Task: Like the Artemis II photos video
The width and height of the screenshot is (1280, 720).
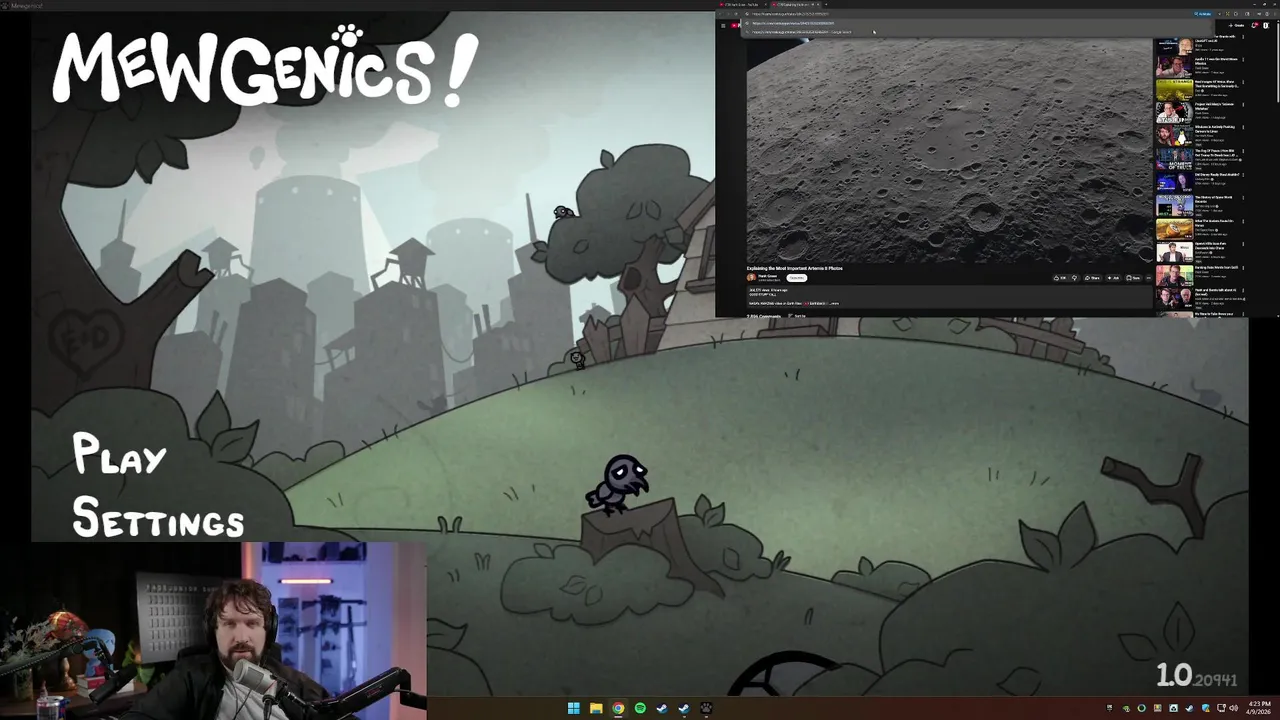Action: tap(1060, 278)
